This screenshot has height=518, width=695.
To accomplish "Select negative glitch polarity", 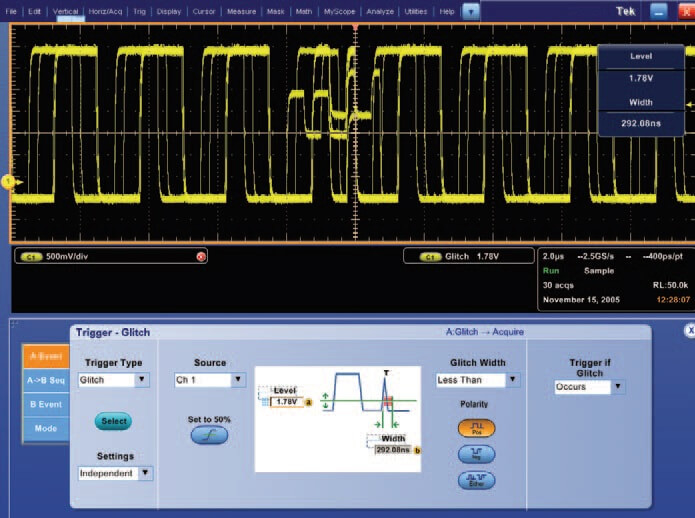I will click(476, 454).
